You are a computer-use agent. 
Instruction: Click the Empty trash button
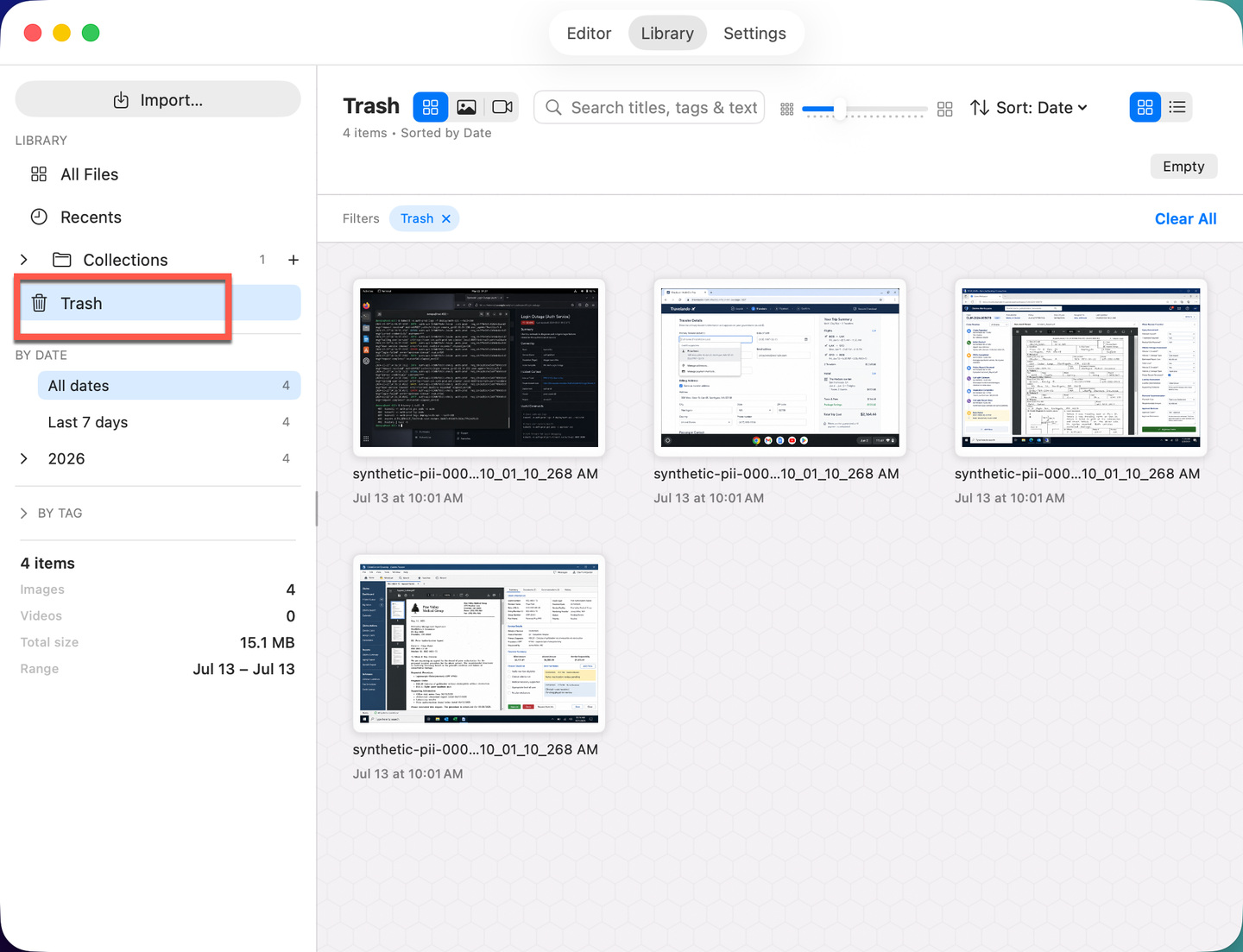pos(1183,167)
